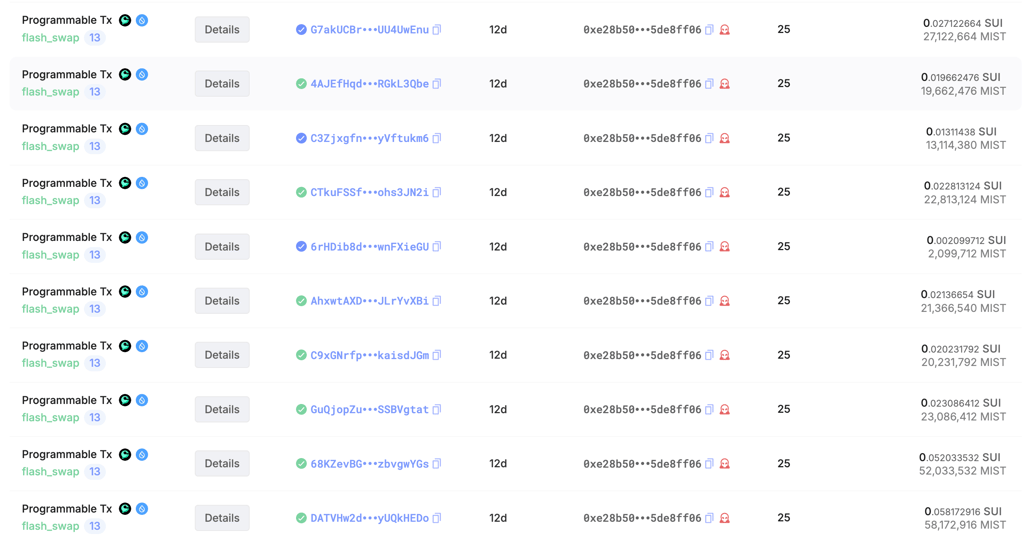Copy sender address in C3Zjxgfn row
The width and height of the screenshot is (1024, 544).
709,138
